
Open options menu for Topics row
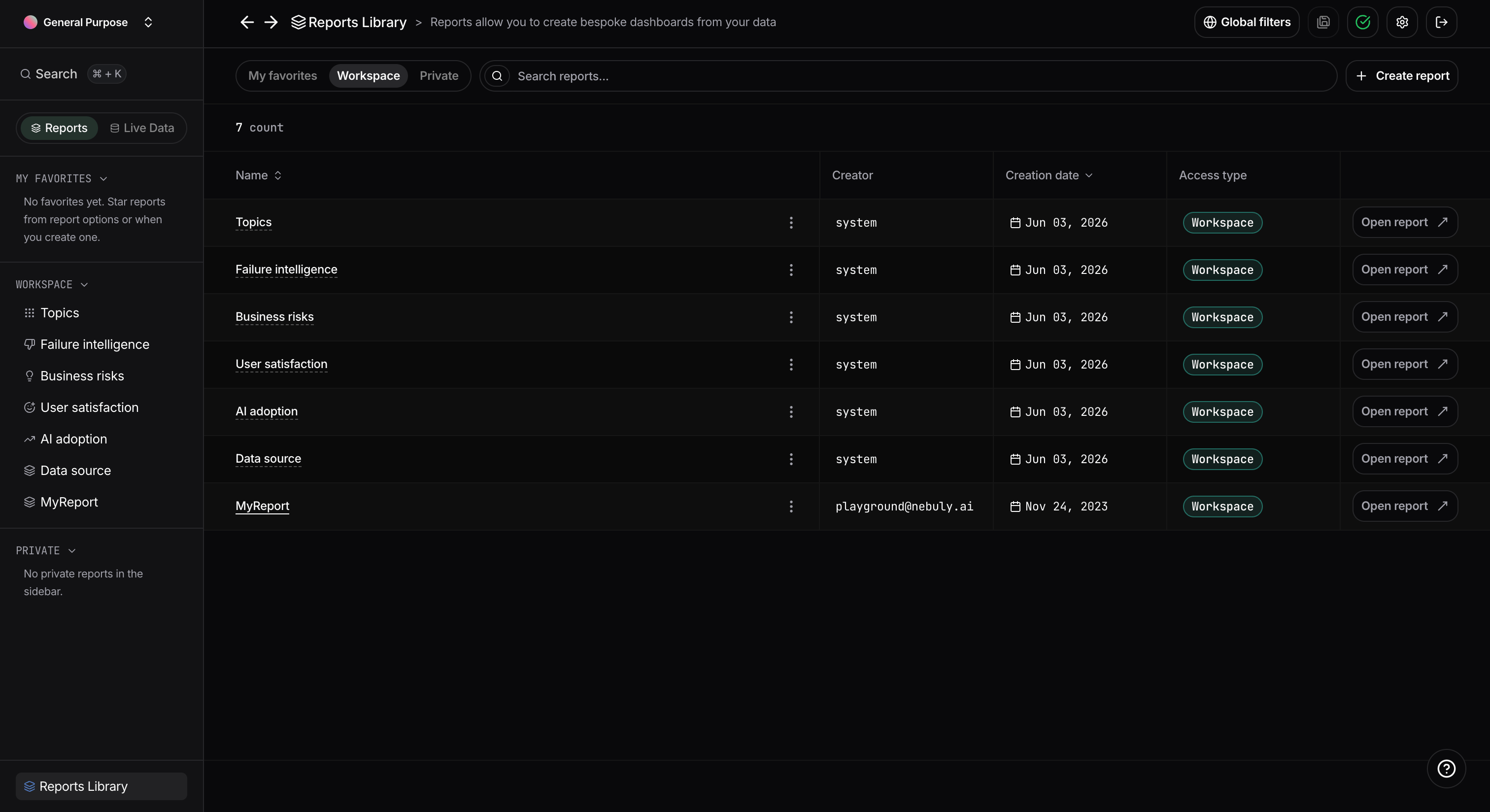point(791,223)
